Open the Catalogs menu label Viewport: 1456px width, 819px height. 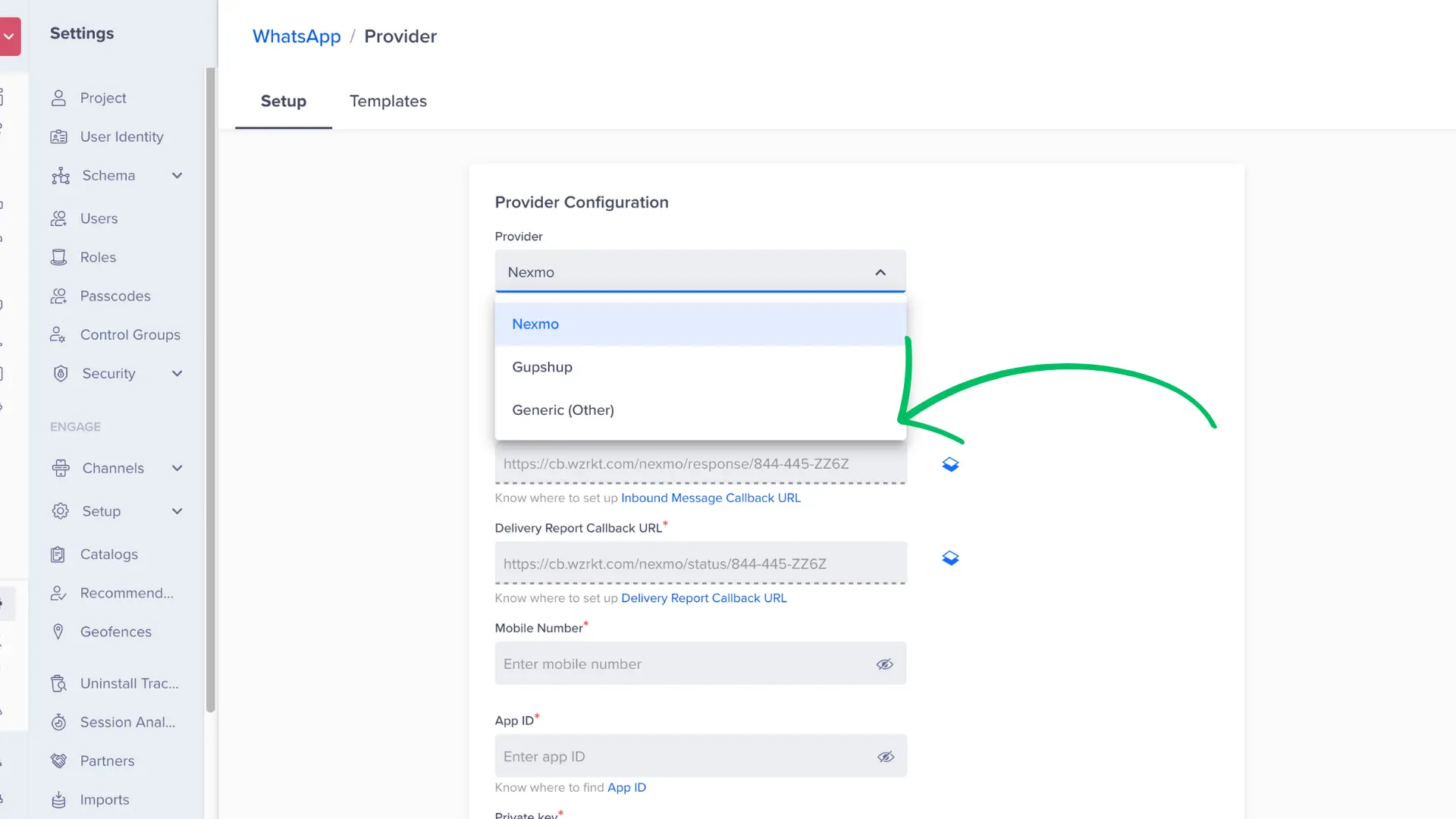(109, 554)
